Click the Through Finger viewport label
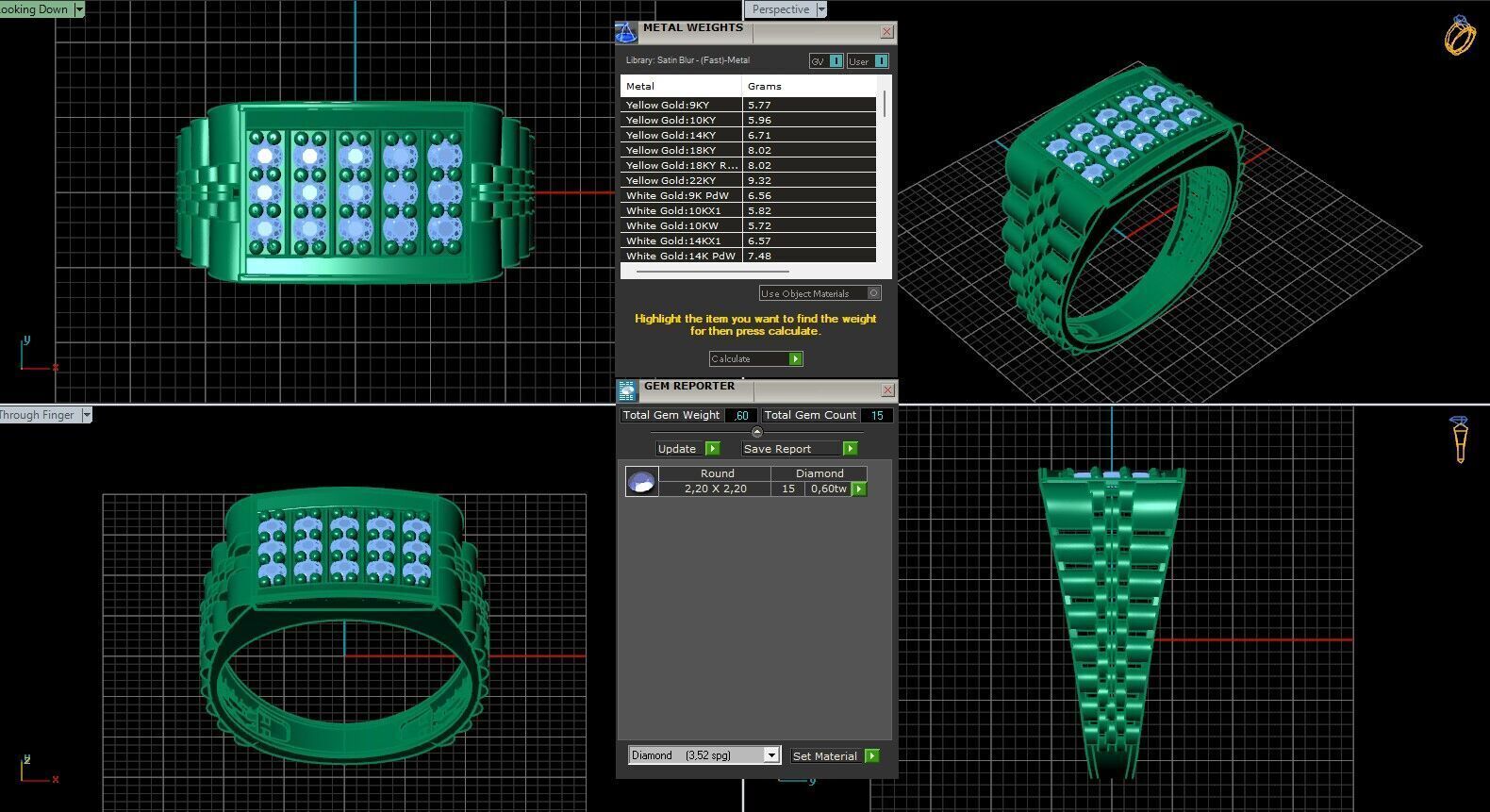Image resolution: width=1490 pixels, height=812 pixels. (40, 415)
